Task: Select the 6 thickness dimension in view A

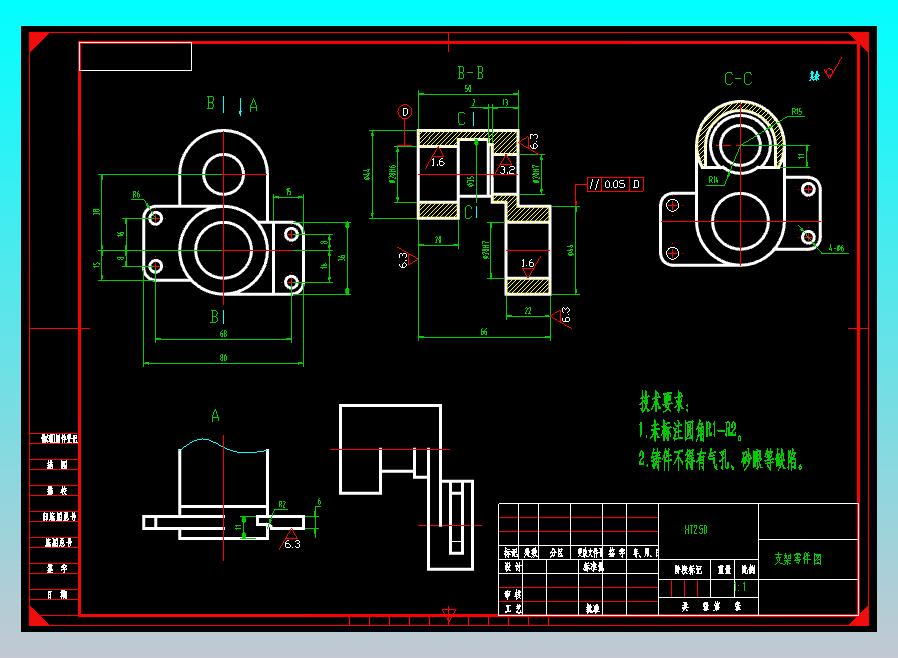Action: click(319, 502)
